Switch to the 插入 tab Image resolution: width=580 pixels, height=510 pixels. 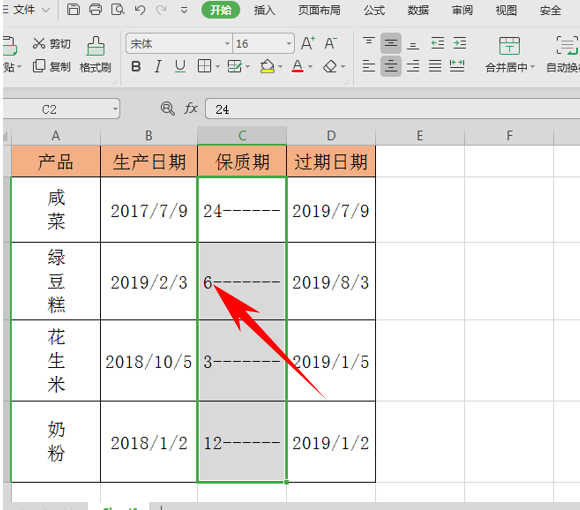click(x=264, y=10)
